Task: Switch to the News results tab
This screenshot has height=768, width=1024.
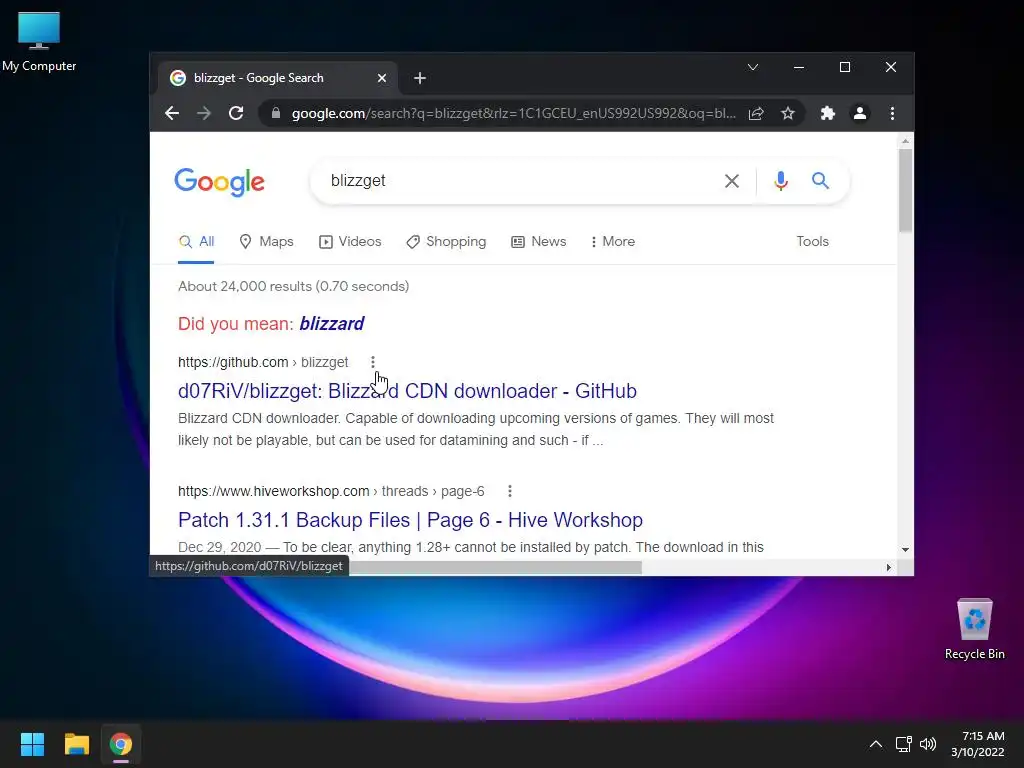Action: pyautogui.click(x=539, y=242)
